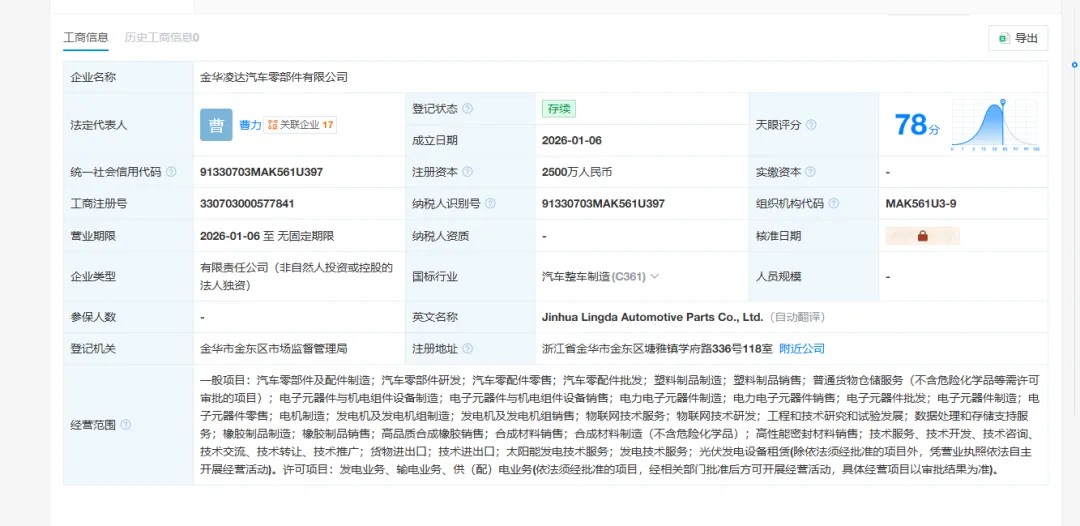This screenshot has width=1080, height=526.
Task: Click the 天眼评分 score distribution chart
Action: coord(994,125)
